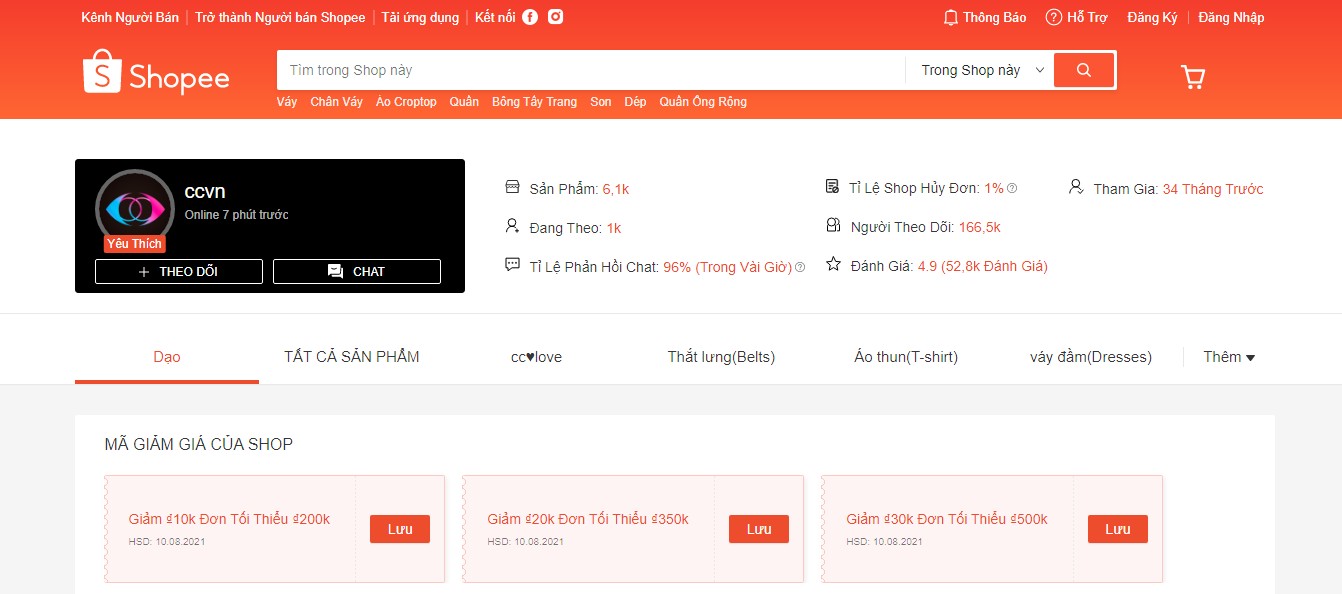This screenshot has height=594, width=1342.
Task: Click the Sản Phẩm store icon
Action: point(513,187)
